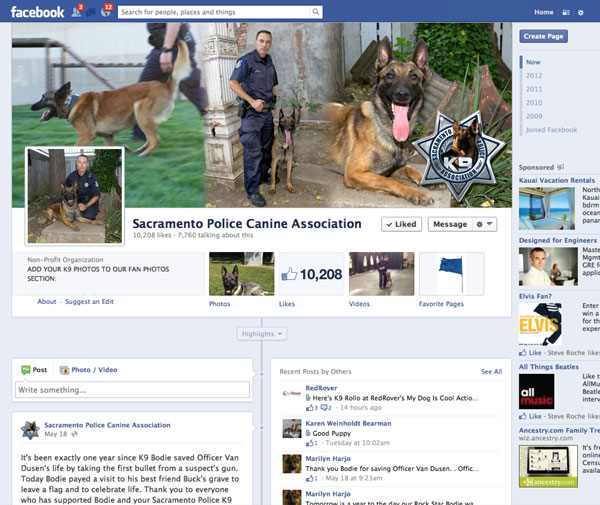Screen dimensions: 600x505
Task: Jump to 2011 on the timeline
Action: [x=534, y=89]
